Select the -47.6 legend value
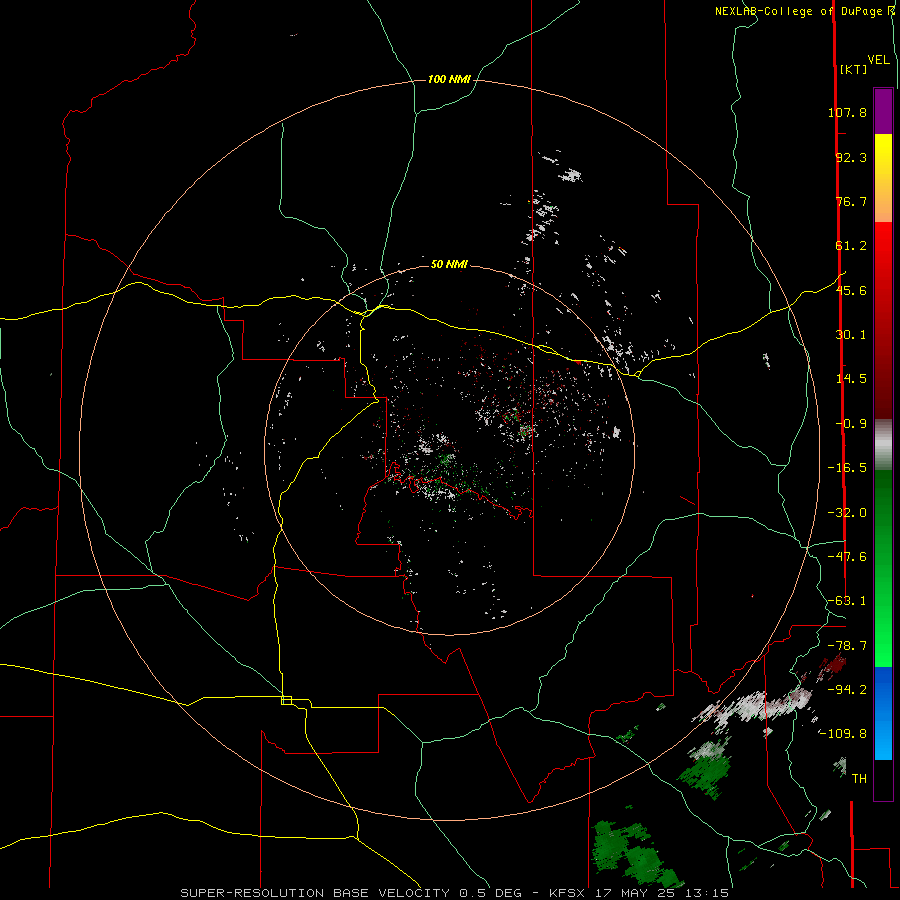This screenshot has height=900, width=900. (847, 557)
